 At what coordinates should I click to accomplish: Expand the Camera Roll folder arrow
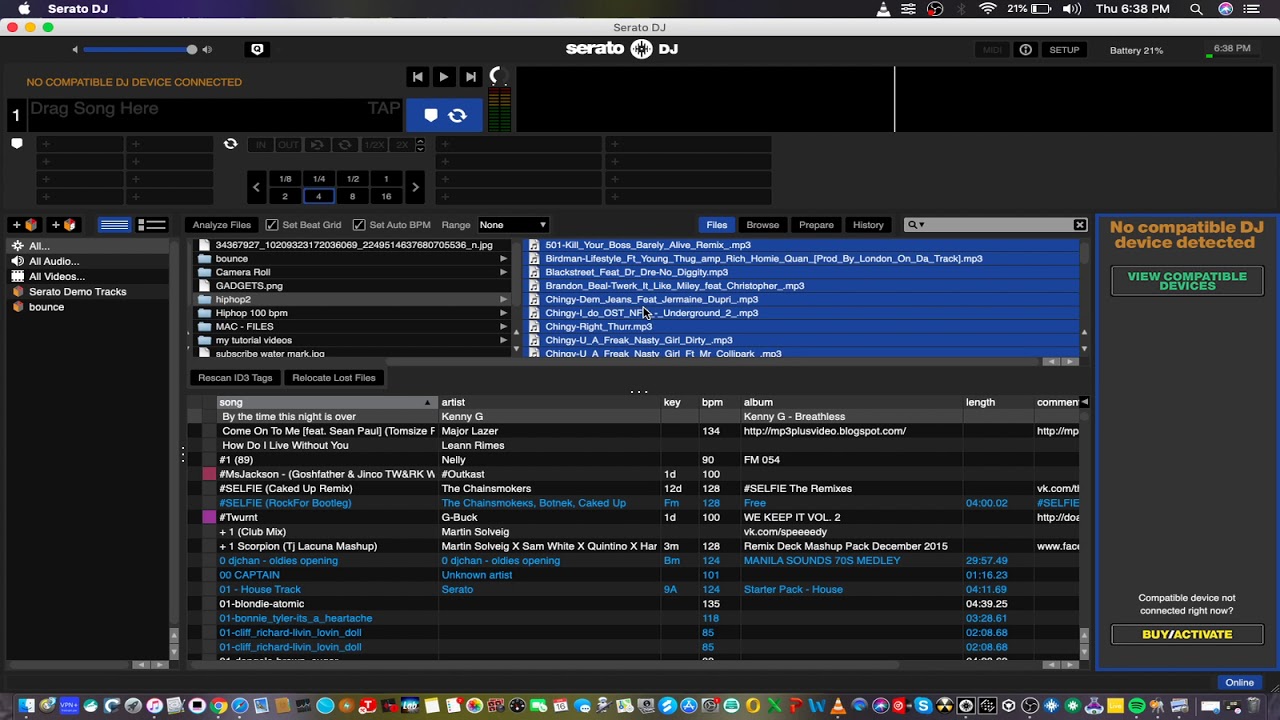(x=503, y=272)
